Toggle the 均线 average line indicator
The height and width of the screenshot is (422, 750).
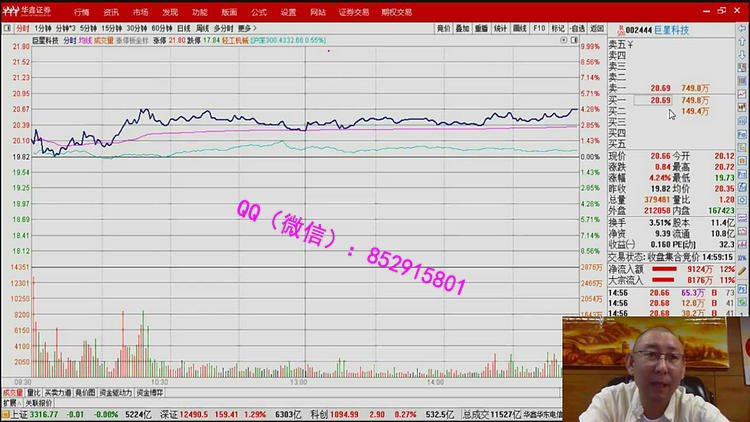(x=84, y=41)
